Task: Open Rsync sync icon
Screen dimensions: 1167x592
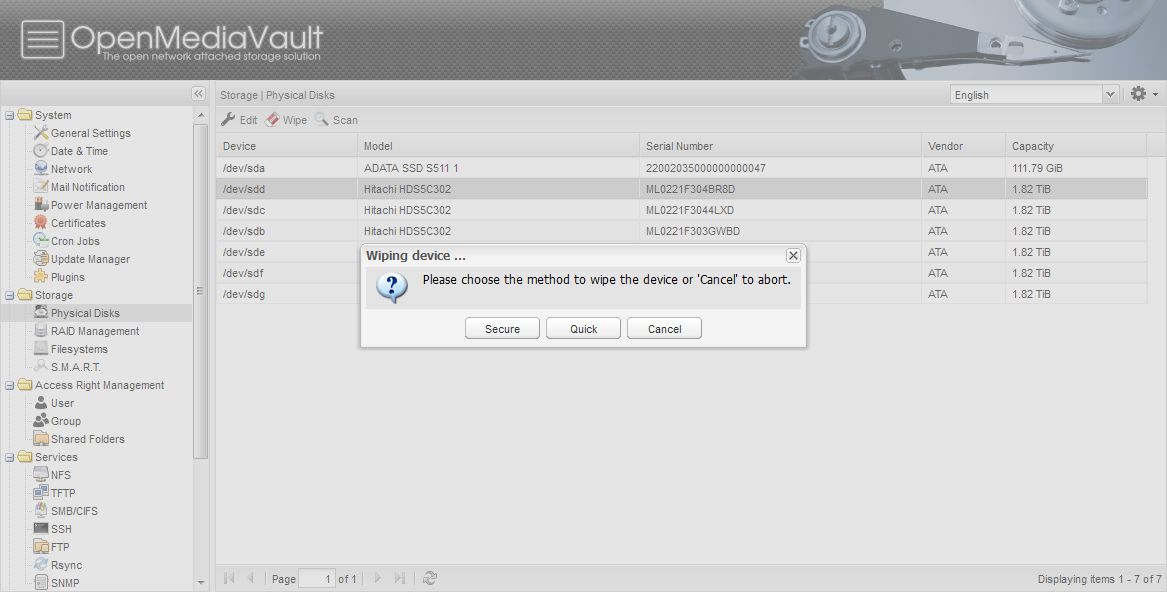Action: click(x=41, y=564)
